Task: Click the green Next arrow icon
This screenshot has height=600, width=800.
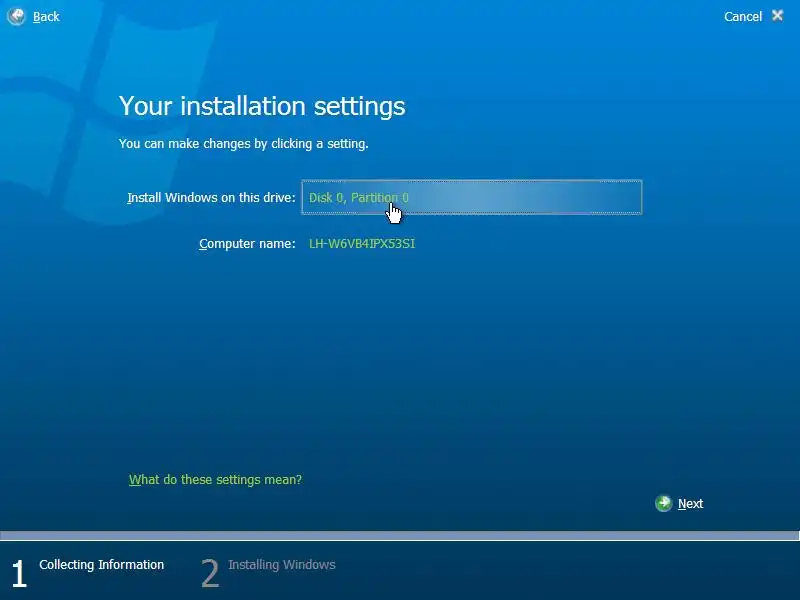Action: point(663,504)
